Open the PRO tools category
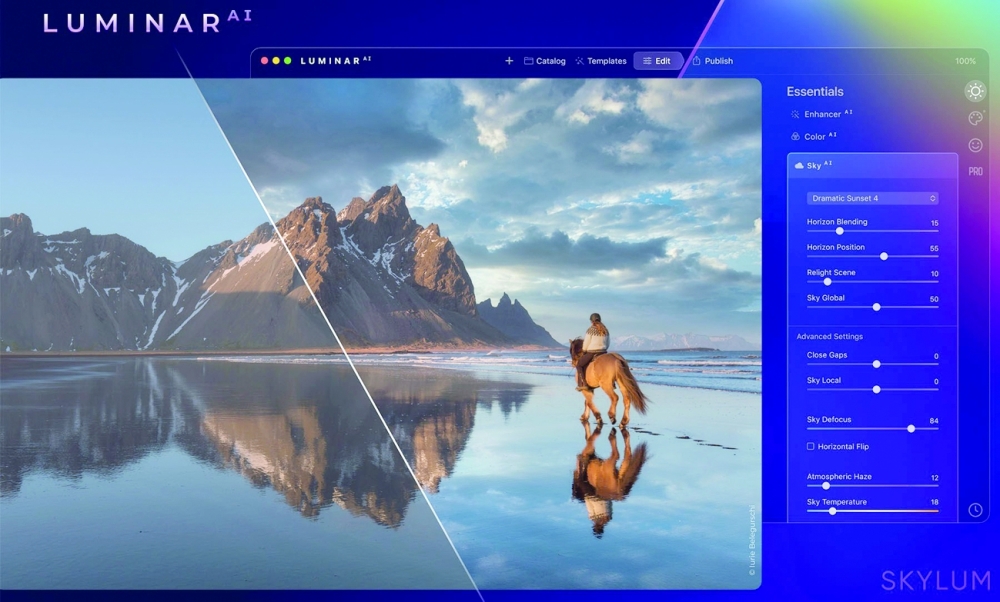Viewport: 1000px width, 602px height. (x=975, y=172)
